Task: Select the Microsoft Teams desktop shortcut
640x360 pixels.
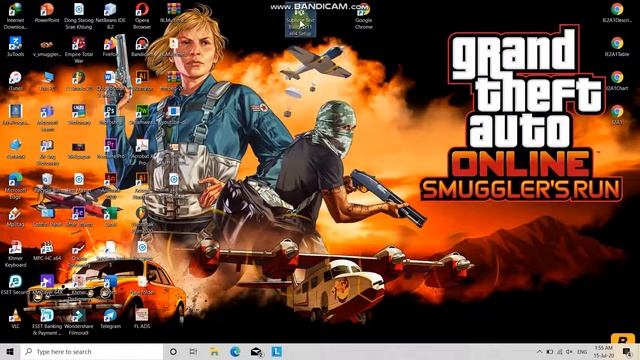Action: pos(47,118)
